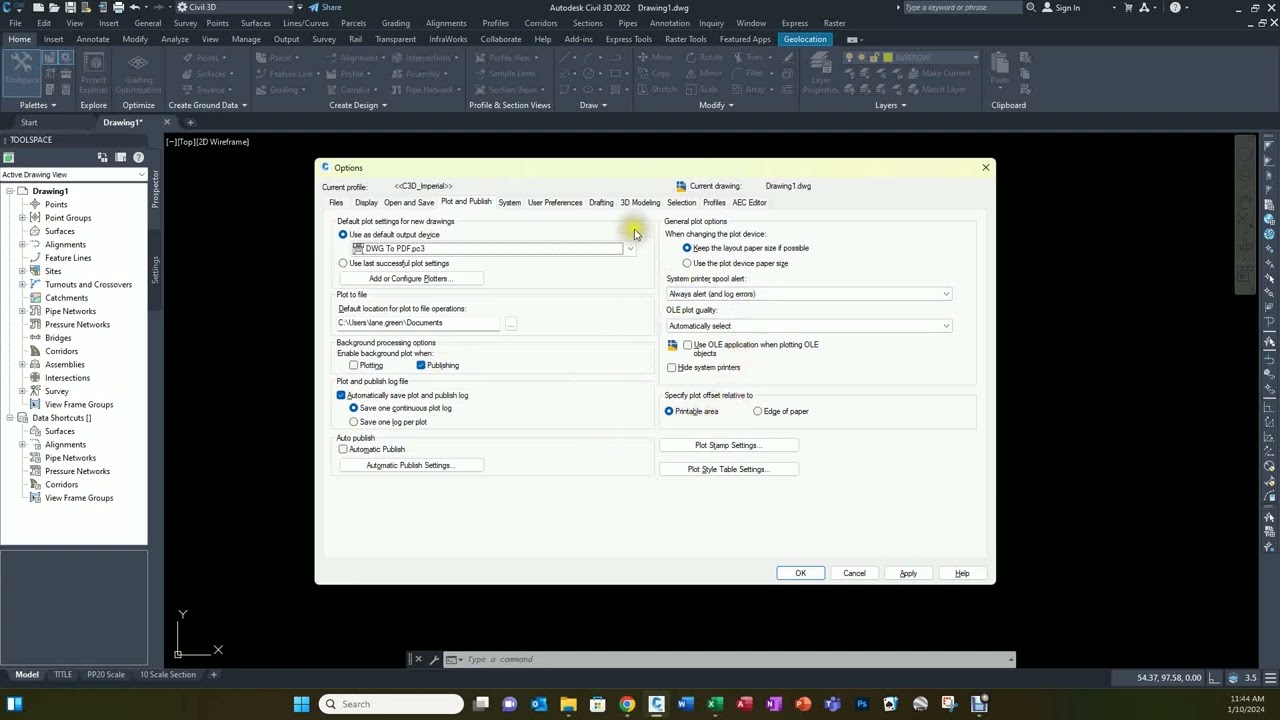
Task: Click the browse button for plot file location
Action: [x=511, y=323]
